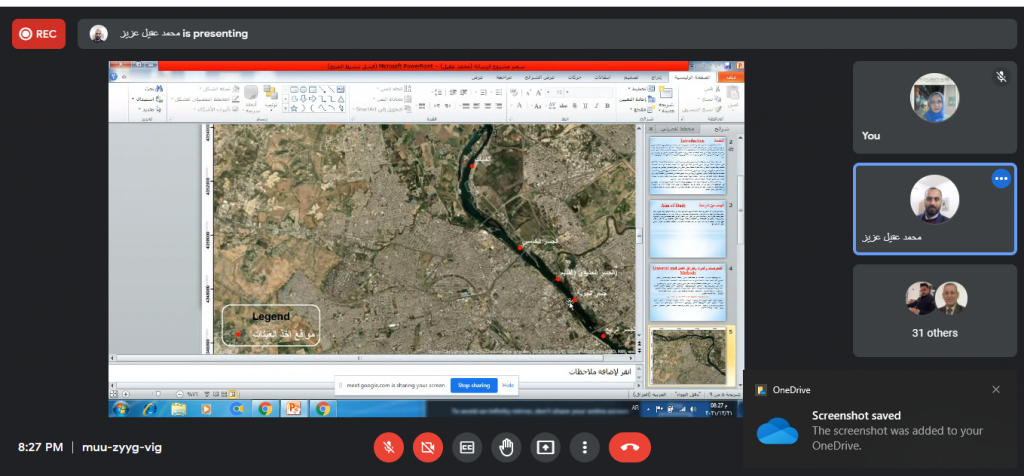Image resolution: width=1024 pixels, height=476 pixels.
Task: Click the Windows Start button in taskbar
Action: [x=120, y=408]
